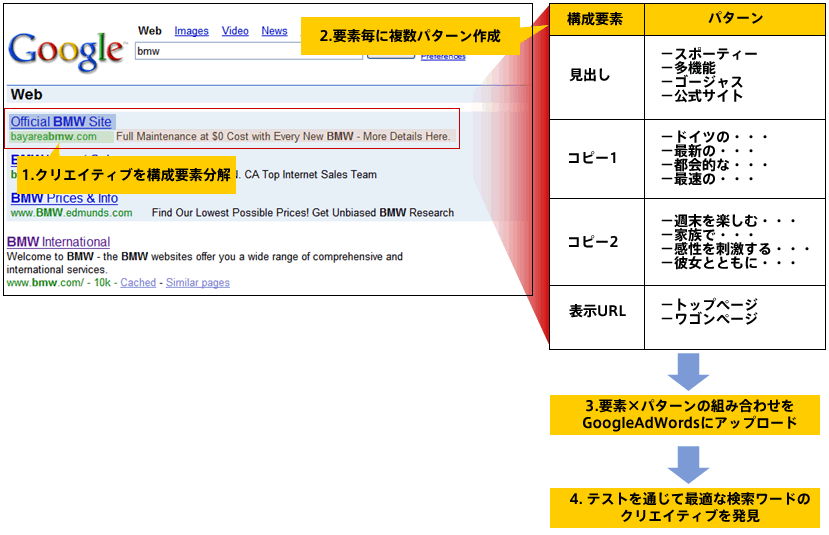
Task: Click the step 2 要素毎に複数パターン作成 callout
Action: (x=410, y=36)
